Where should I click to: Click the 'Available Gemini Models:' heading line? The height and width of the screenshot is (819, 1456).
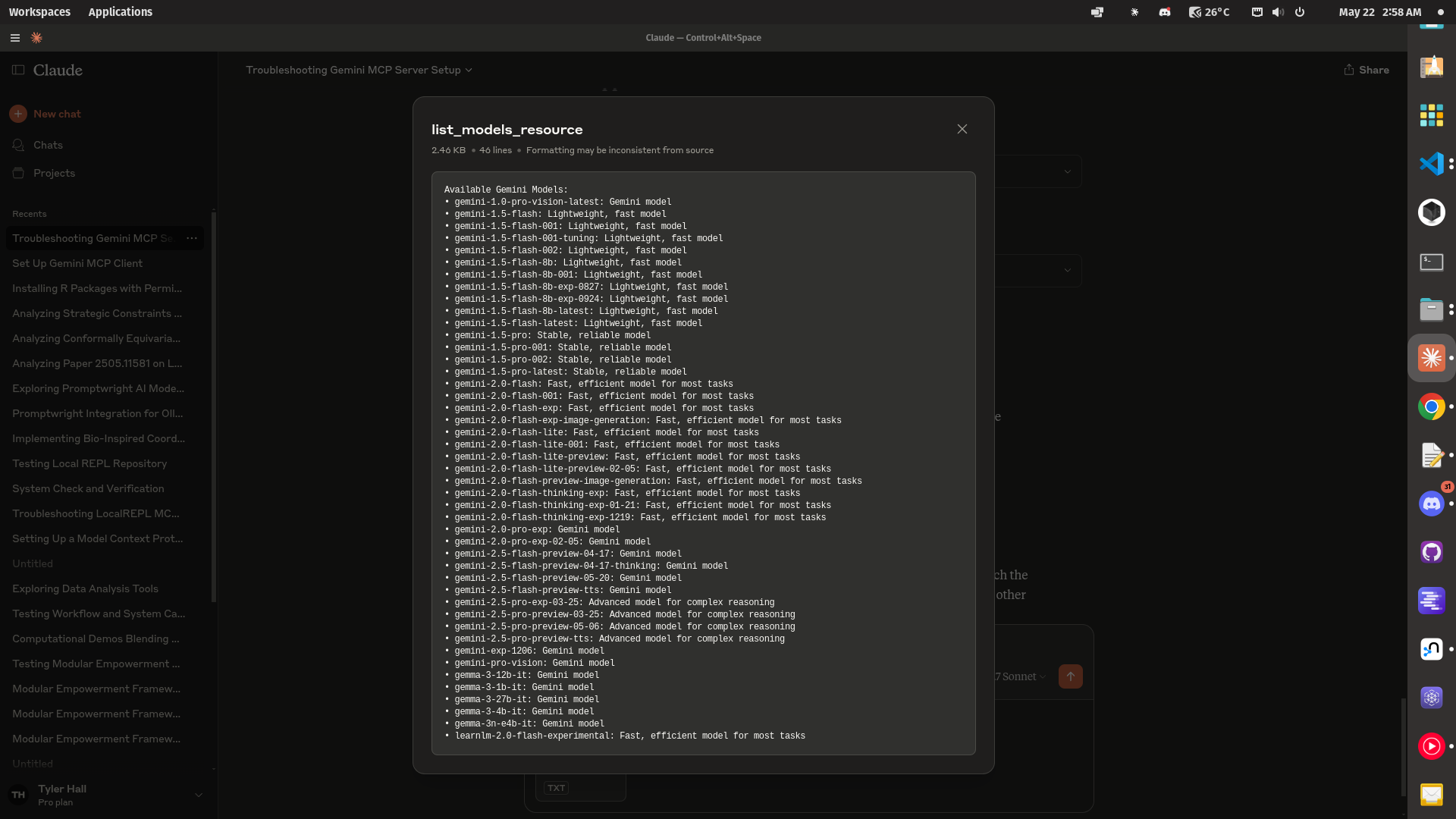pos(506,190)
